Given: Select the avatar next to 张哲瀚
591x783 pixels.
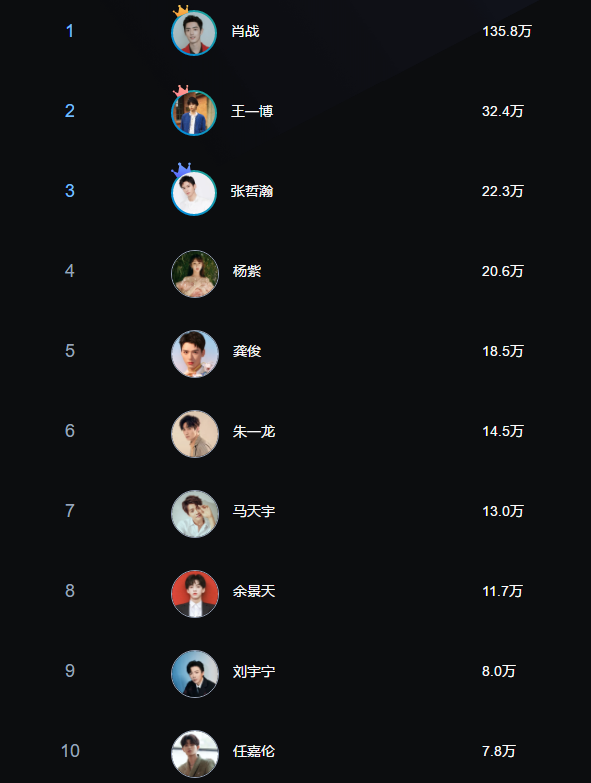Looking at the screenshot, I should (194, 193).
